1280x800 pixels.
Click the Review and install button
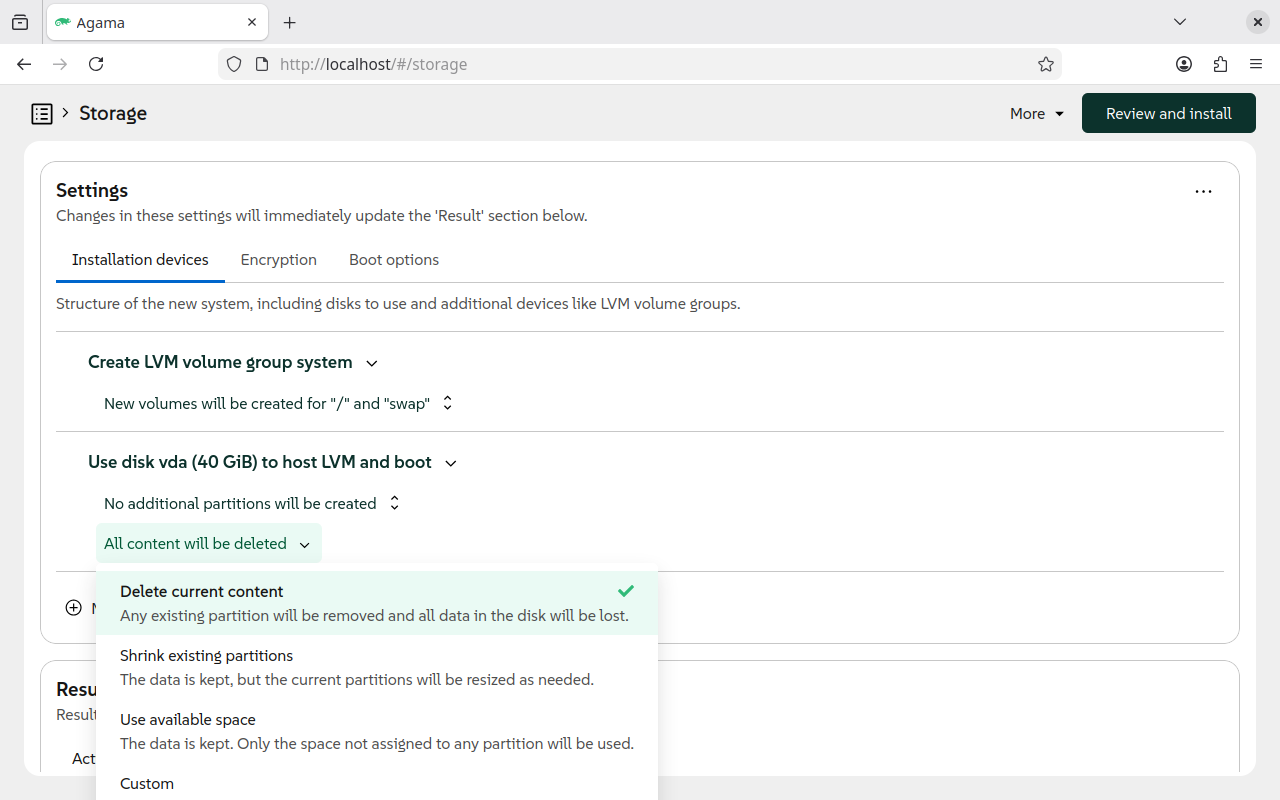pos(1168,114)
